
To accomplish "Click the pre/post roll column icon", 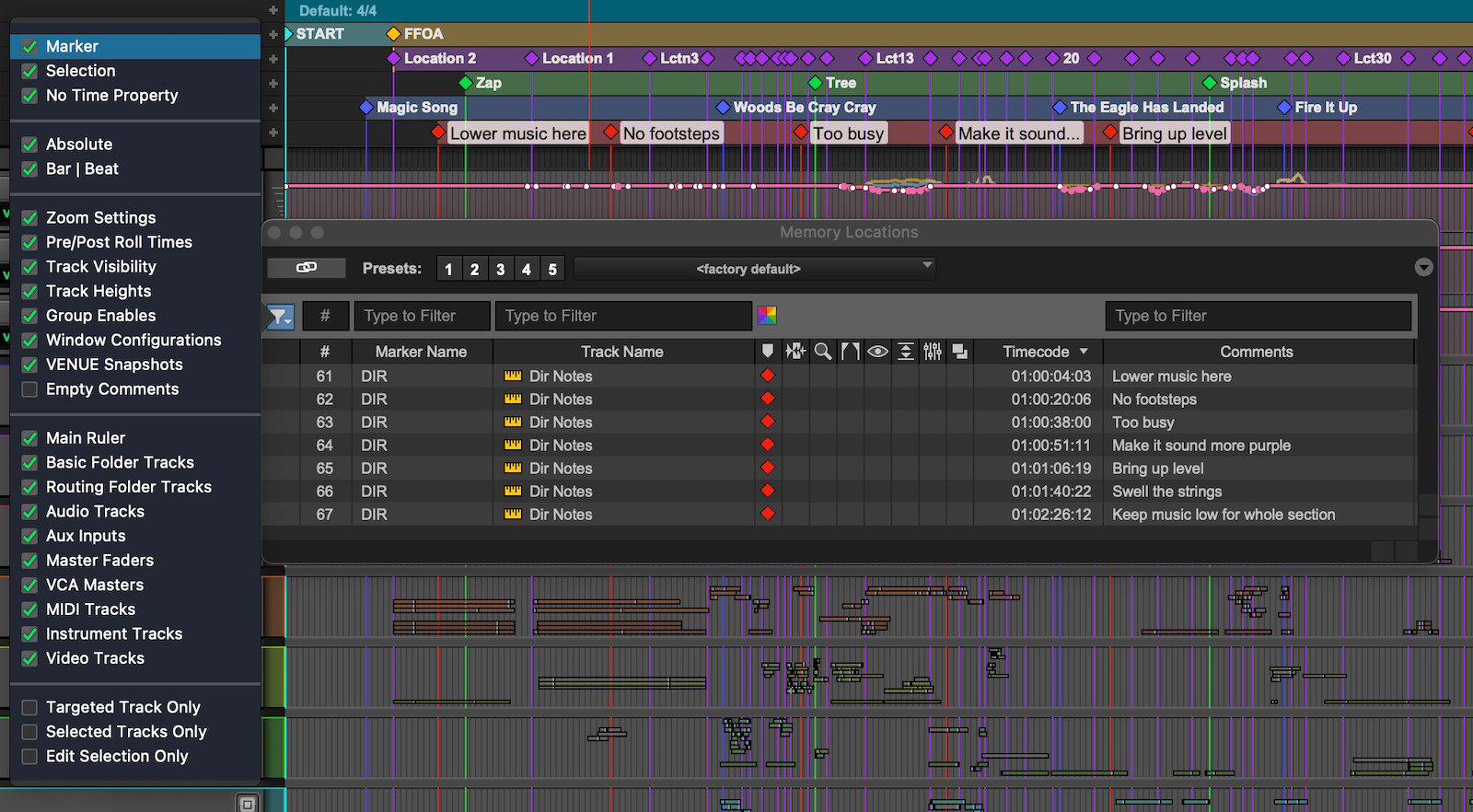I will coord(851,351).
